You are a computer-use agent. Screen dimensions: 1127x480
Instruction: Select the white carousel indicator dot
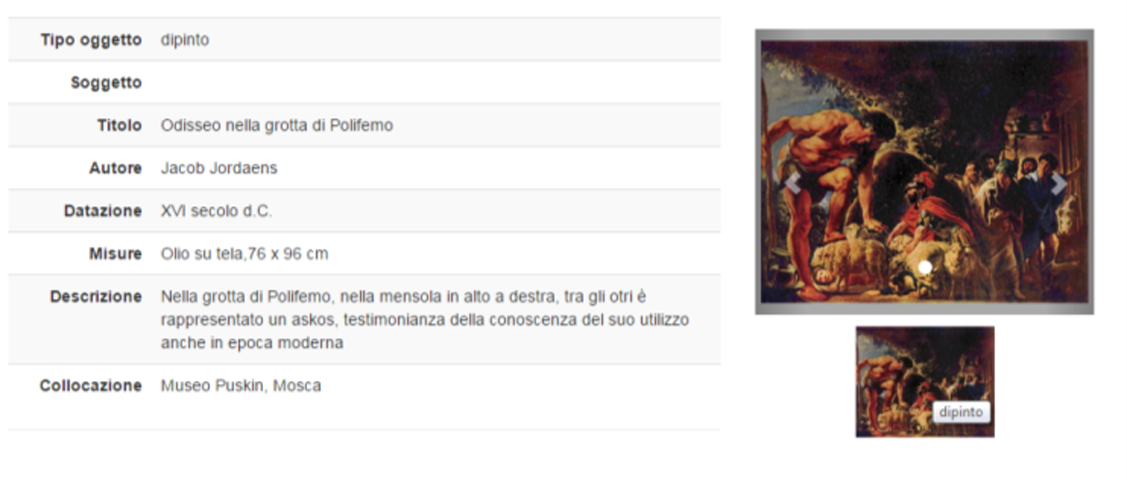tap(925, 267)
